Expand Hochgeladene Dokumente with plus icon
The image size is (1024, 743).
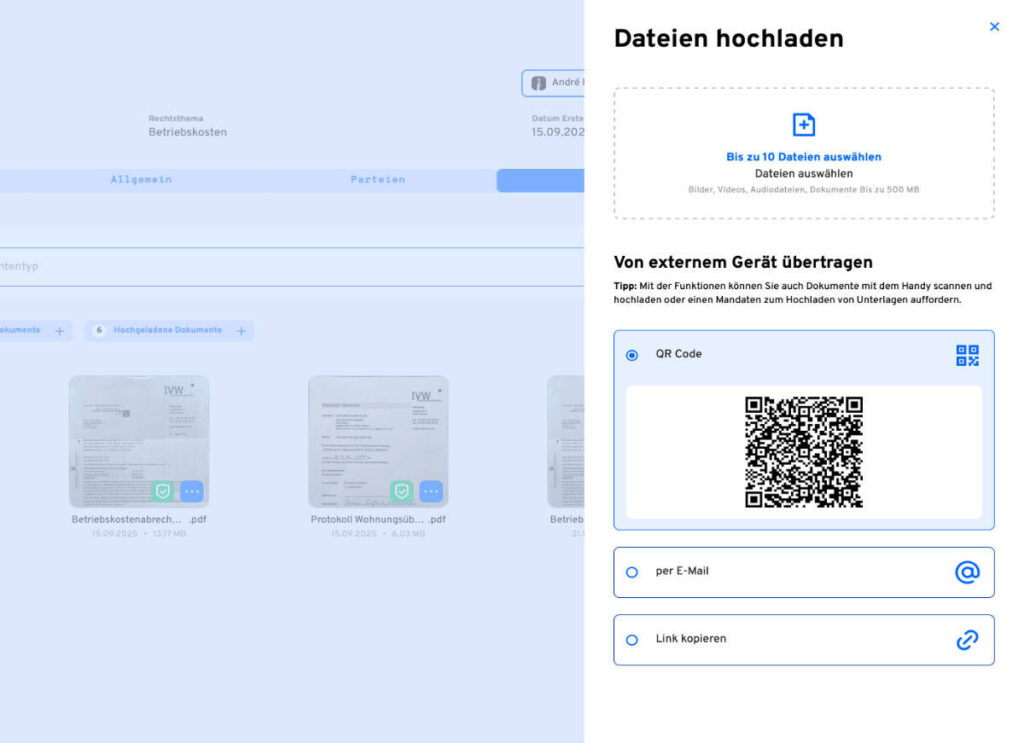click(241, 331)
